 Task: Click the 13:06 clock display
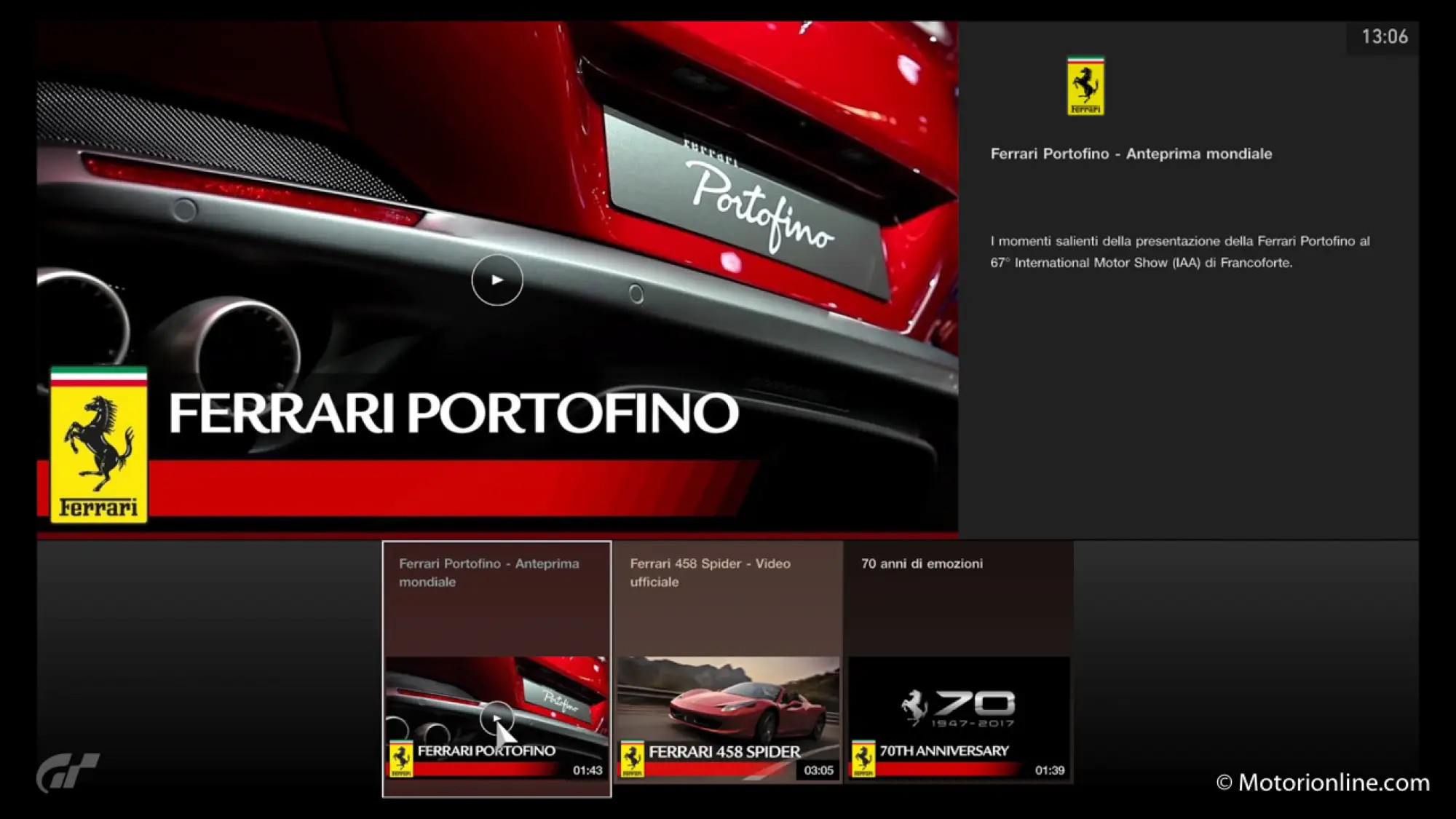point(1385,36)
